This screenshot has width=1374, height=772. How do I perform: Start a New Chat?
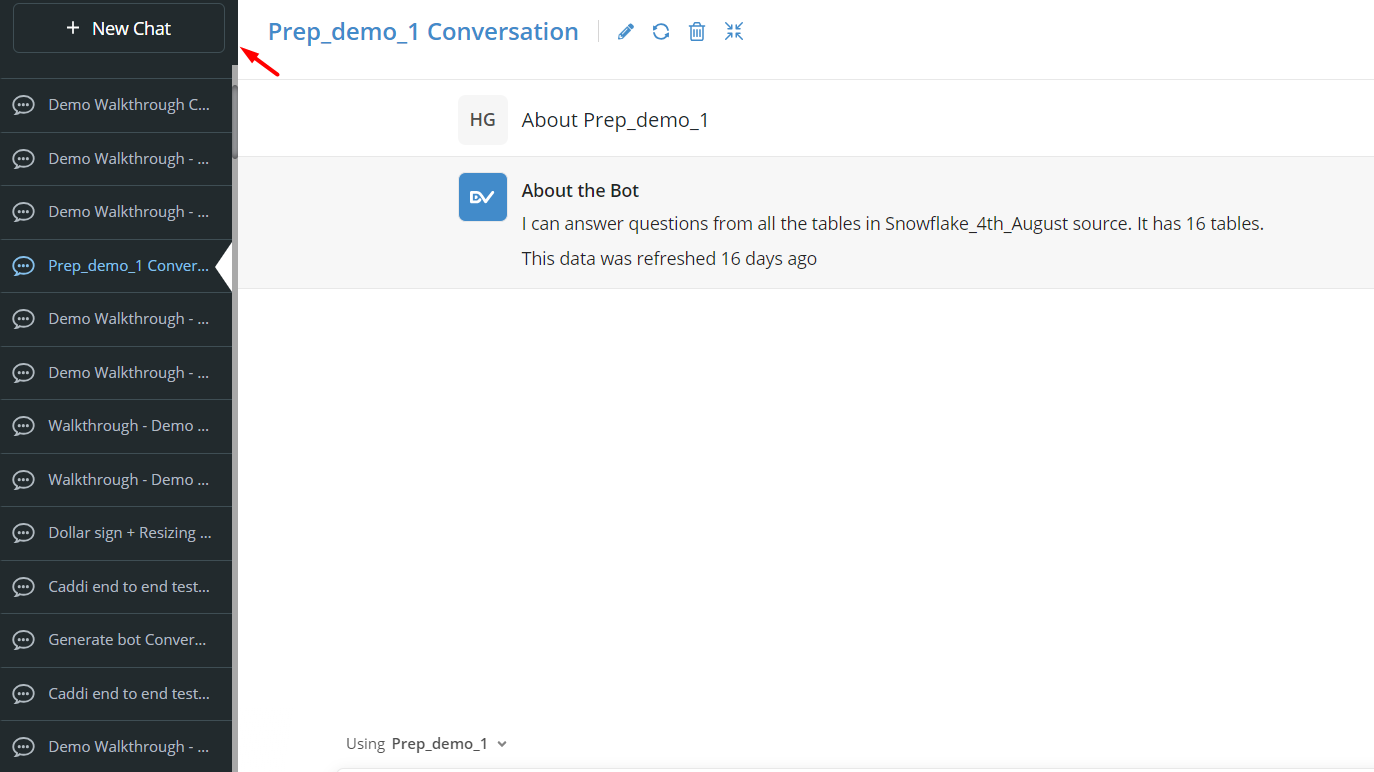(119, 28)
